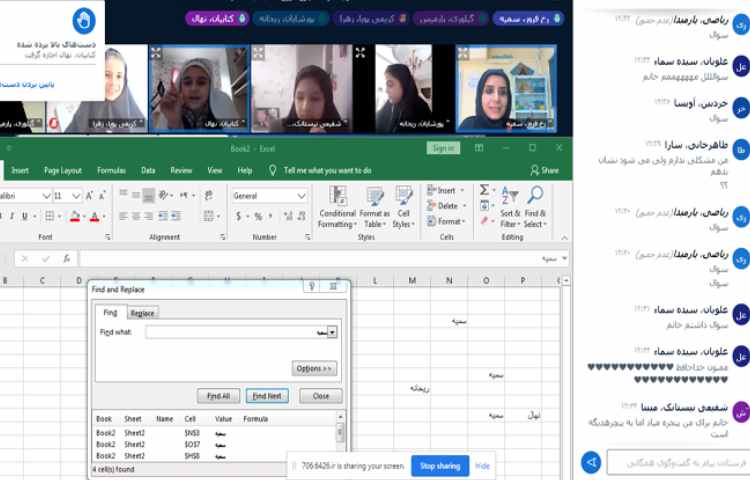Open the Sort & Filter tool

click(509, 205)
